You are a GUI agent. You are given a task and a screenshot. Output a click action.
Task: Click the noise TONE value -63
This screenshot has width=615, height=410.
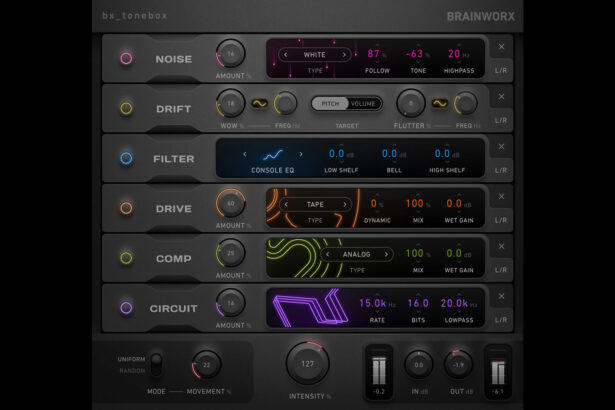(x=415, y=54)
